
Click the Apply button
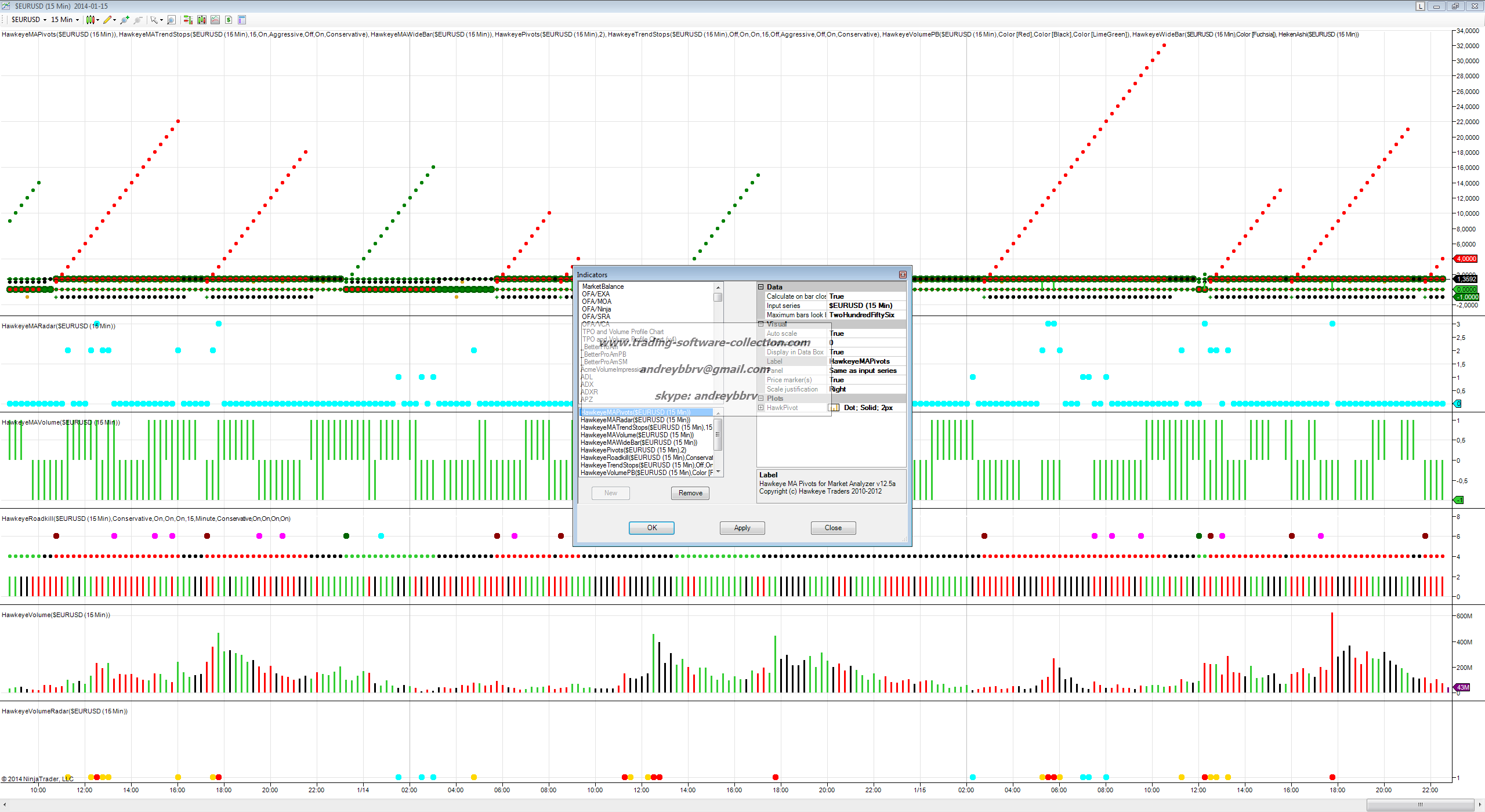pos(742,528)
